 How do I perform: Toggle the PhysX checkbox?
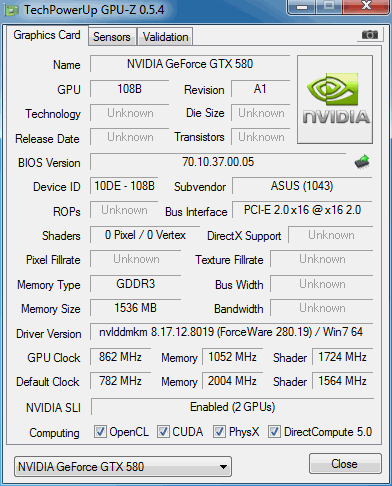[219, 432]
